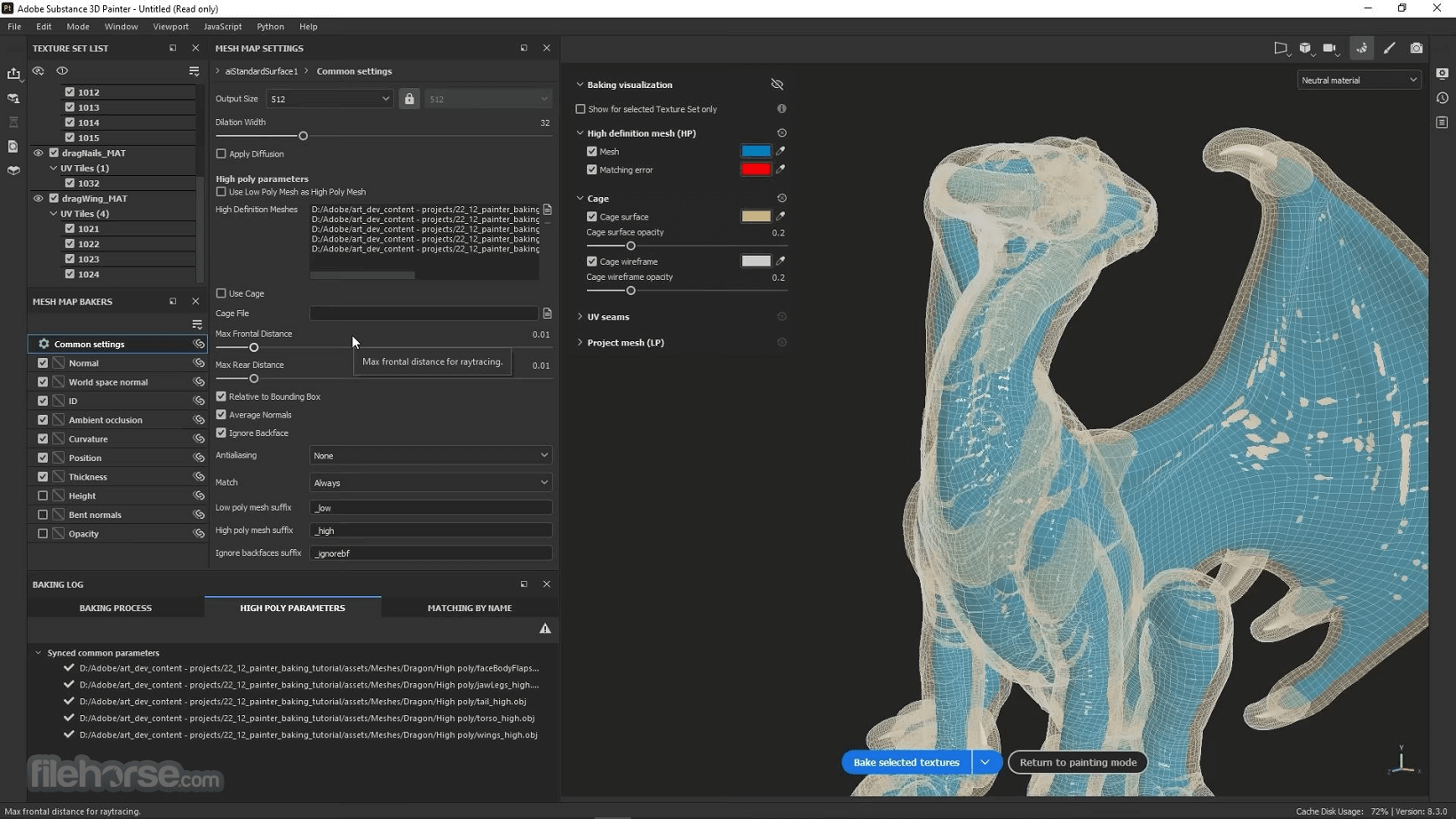The image size is (1456, 819).
Task: Open the Texture Set List filter options icon
Action: click(x=194, y=71)
